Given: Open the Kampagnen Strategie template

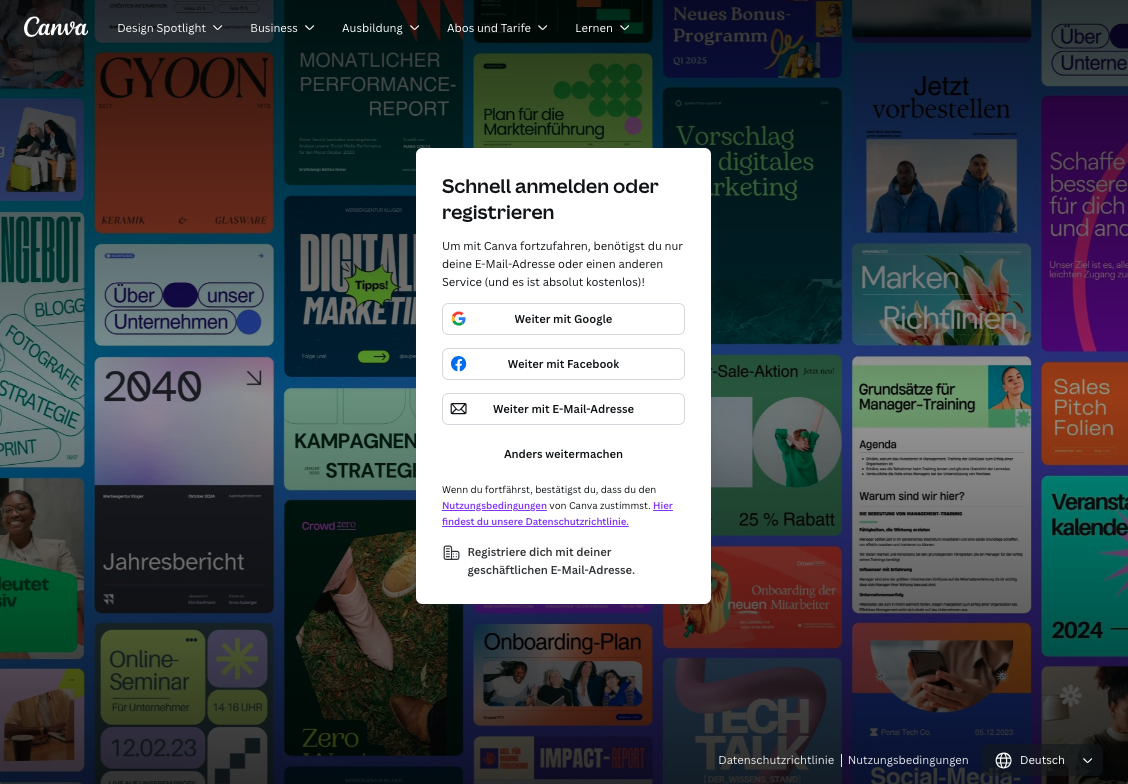Looking at the screenshot, I should pyautogui.click(x=350, y=439).
